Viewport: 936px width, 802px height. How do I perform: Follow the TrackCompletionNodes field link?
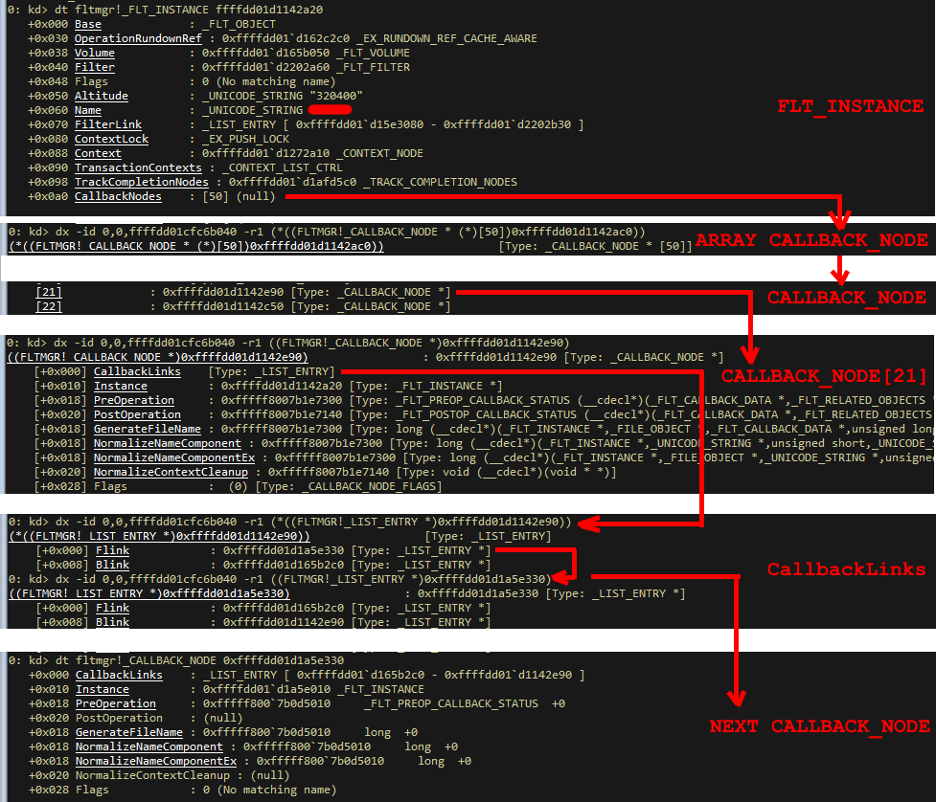pyautogui.click(x=141, y=182)
